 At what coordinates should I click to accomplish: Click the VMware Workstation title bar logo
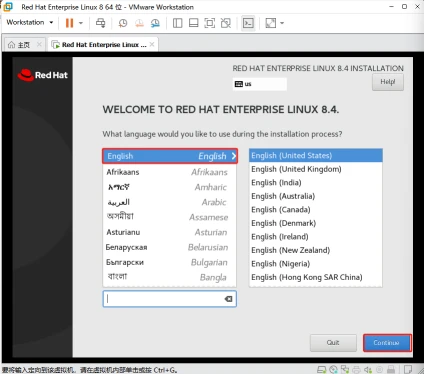tap(8, 7)
